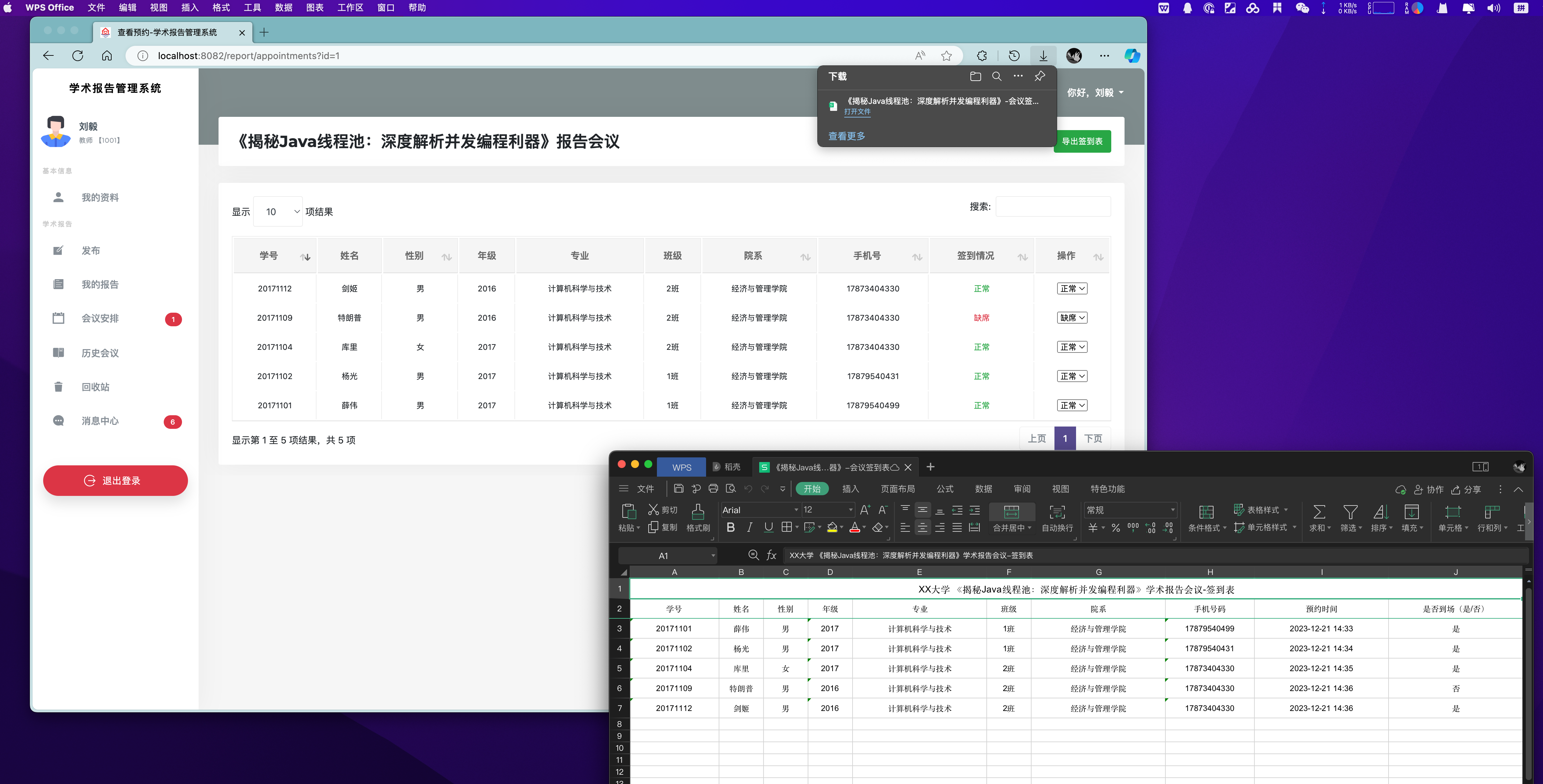Toggle italic formatting in WPS ribbon
The width and height of the screenshot is (1543, 784).
click(x=749, y=527)
